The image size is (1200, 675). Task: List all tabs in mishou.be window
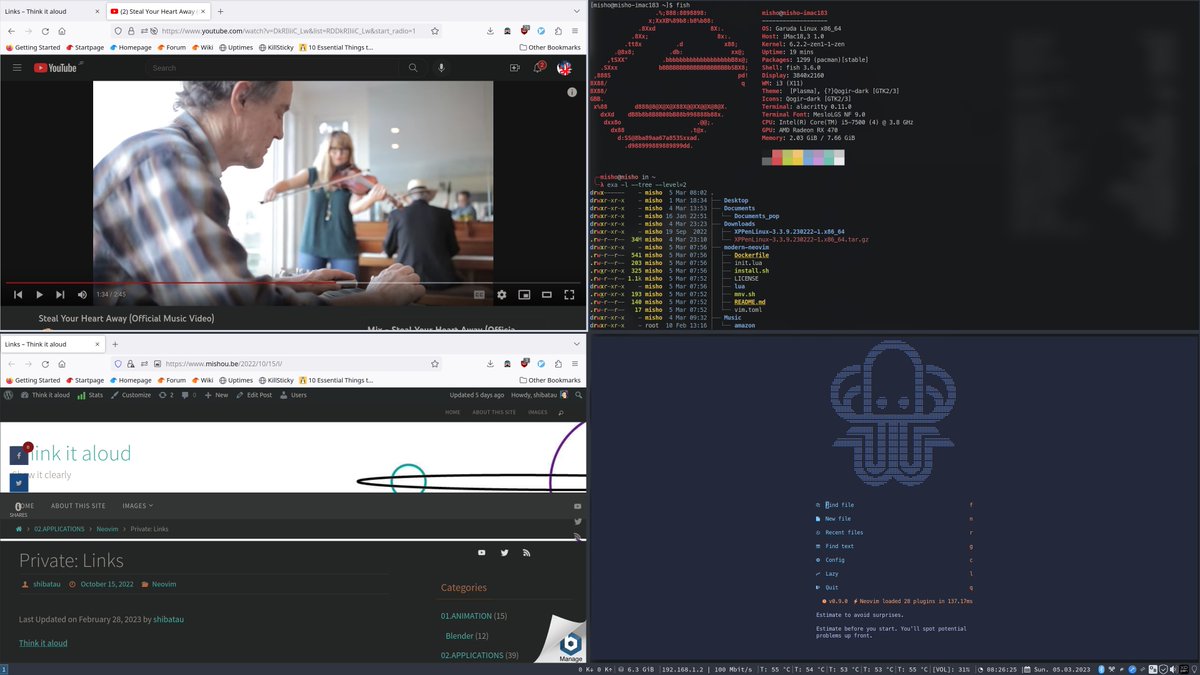coord(576,344)
